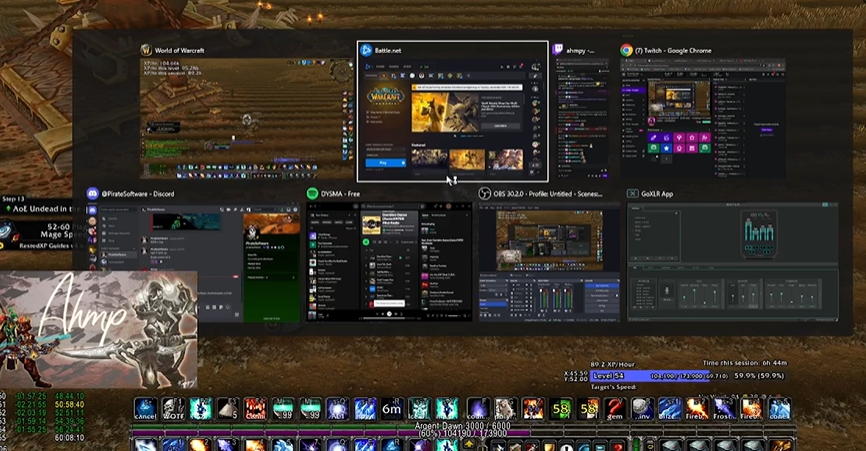Click the blue Play button in Battle.net thumbnail
Screen dimensions: 866x451
coord(385,163)
